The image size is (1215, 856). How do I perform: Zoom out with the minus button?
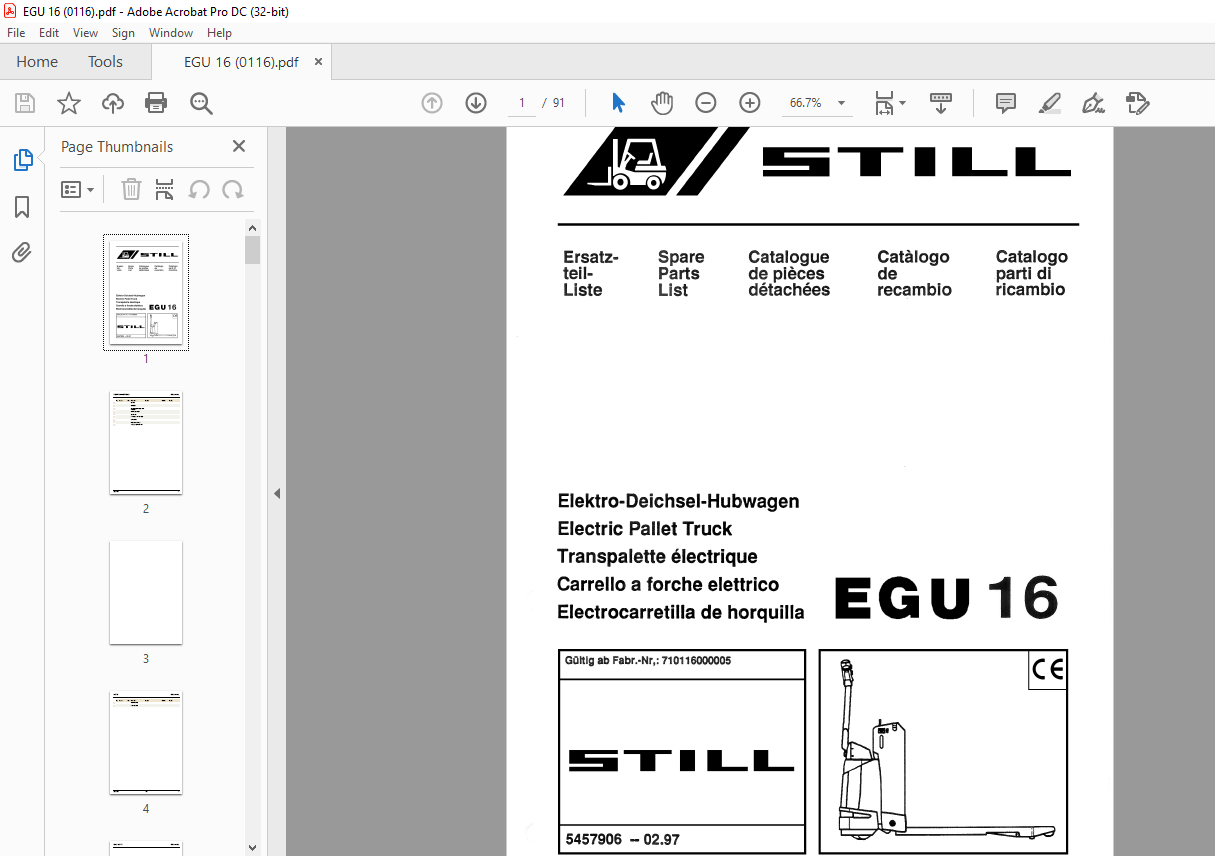coord(706,103)
